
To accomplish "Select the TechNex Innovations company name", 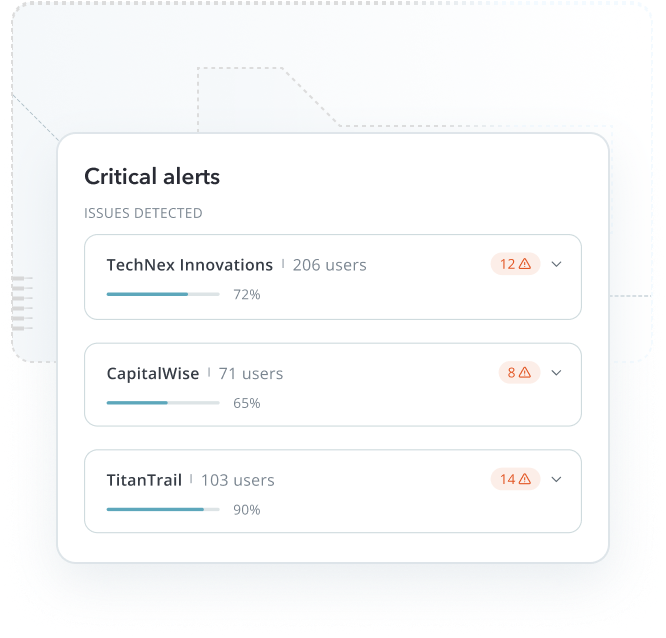I will (189, 265).
